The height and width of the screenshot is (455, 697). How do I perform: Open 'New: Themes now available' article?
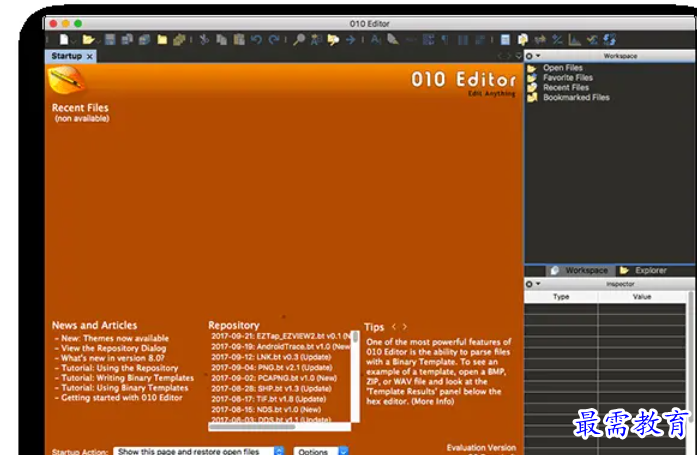[115, 338]
